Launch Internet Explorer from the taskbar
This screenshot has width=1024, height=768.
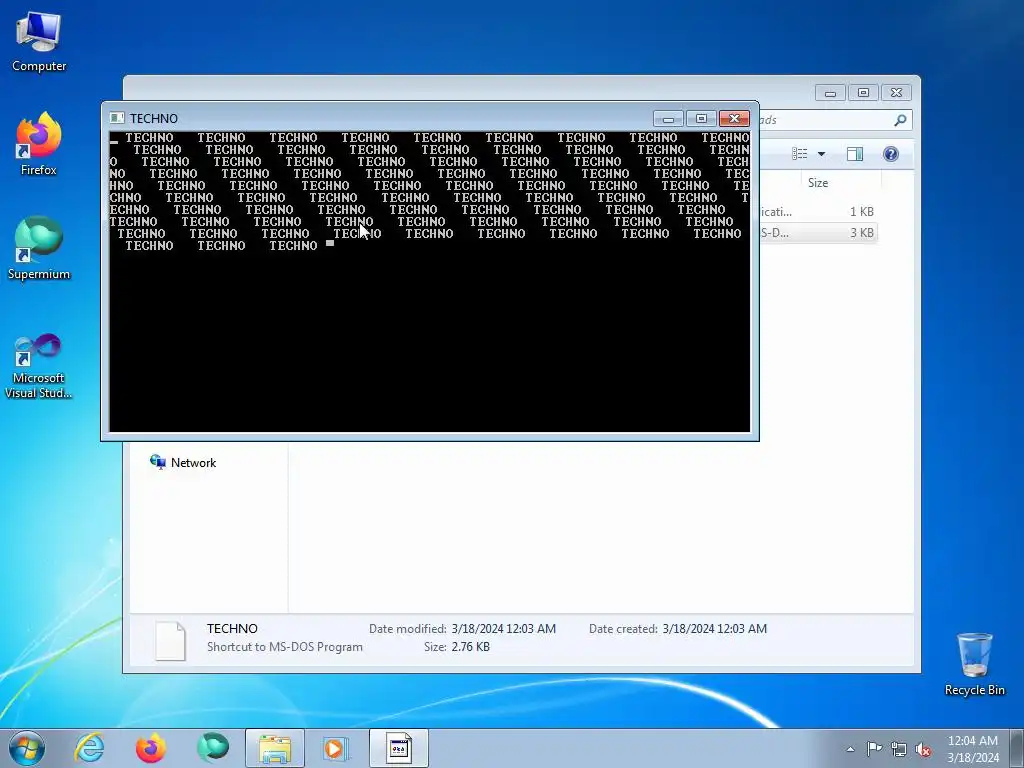[x=89, y=748]
